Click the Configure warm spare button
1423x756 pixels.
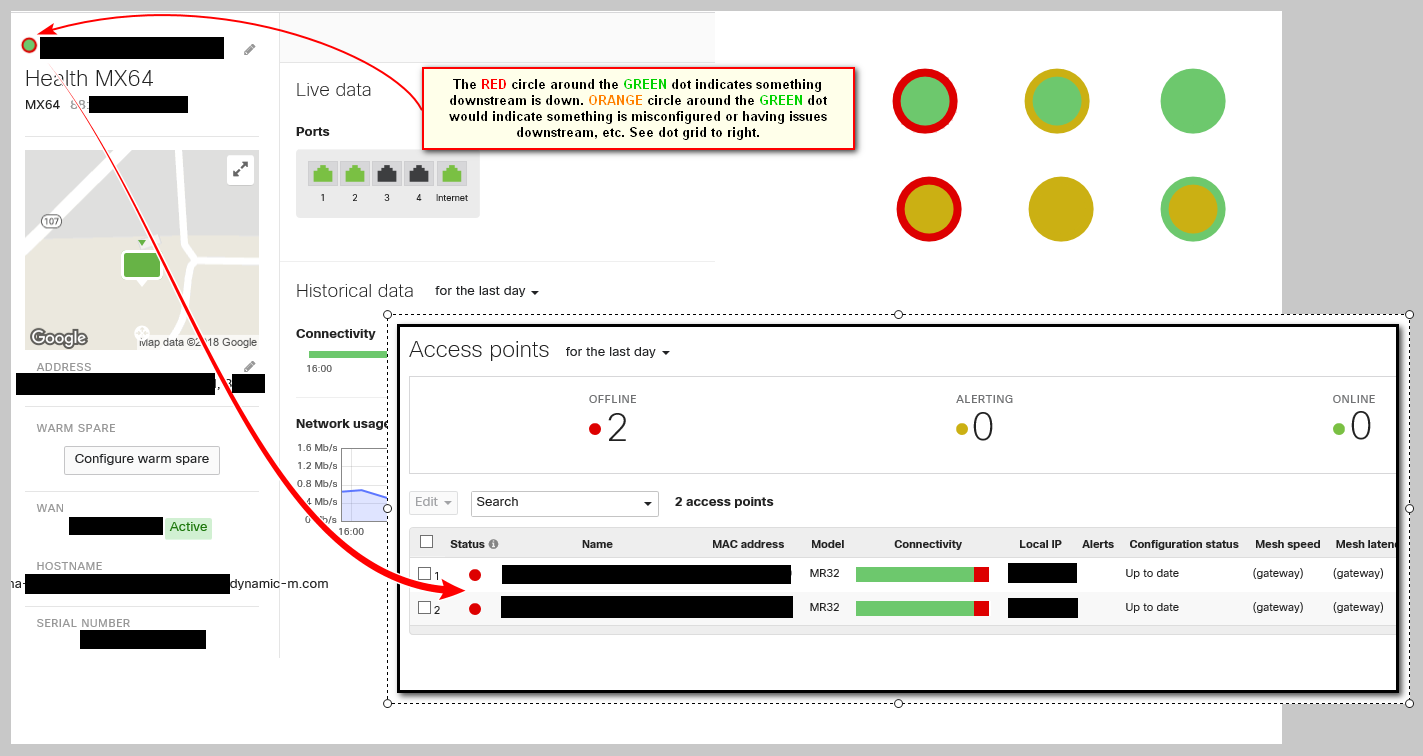[141, 460]
